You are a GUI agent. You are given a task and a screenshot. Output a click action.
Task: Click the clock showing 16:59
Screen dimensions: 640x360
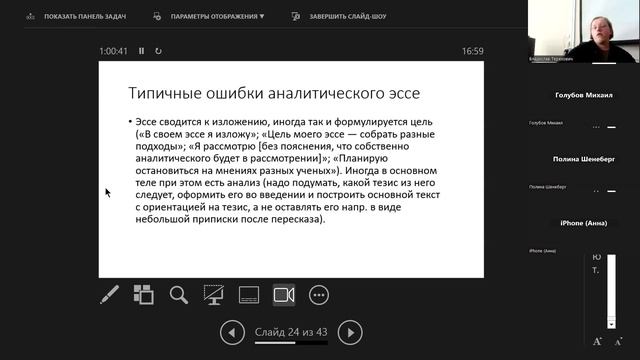473,51
